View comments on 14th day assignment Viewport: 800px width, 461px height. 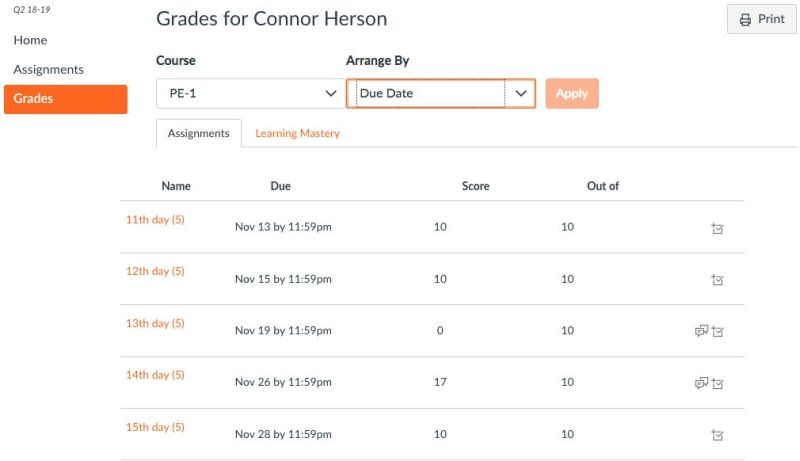pyautogui.click(x=701, y=383)
